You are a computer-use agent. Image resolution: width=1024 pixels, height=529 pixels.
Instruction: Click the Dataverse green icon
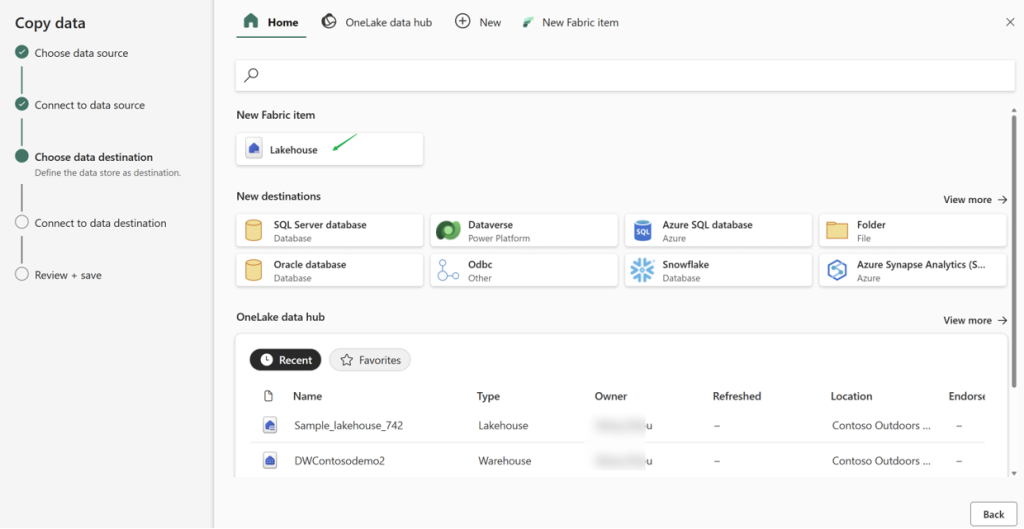pos(448,231)
